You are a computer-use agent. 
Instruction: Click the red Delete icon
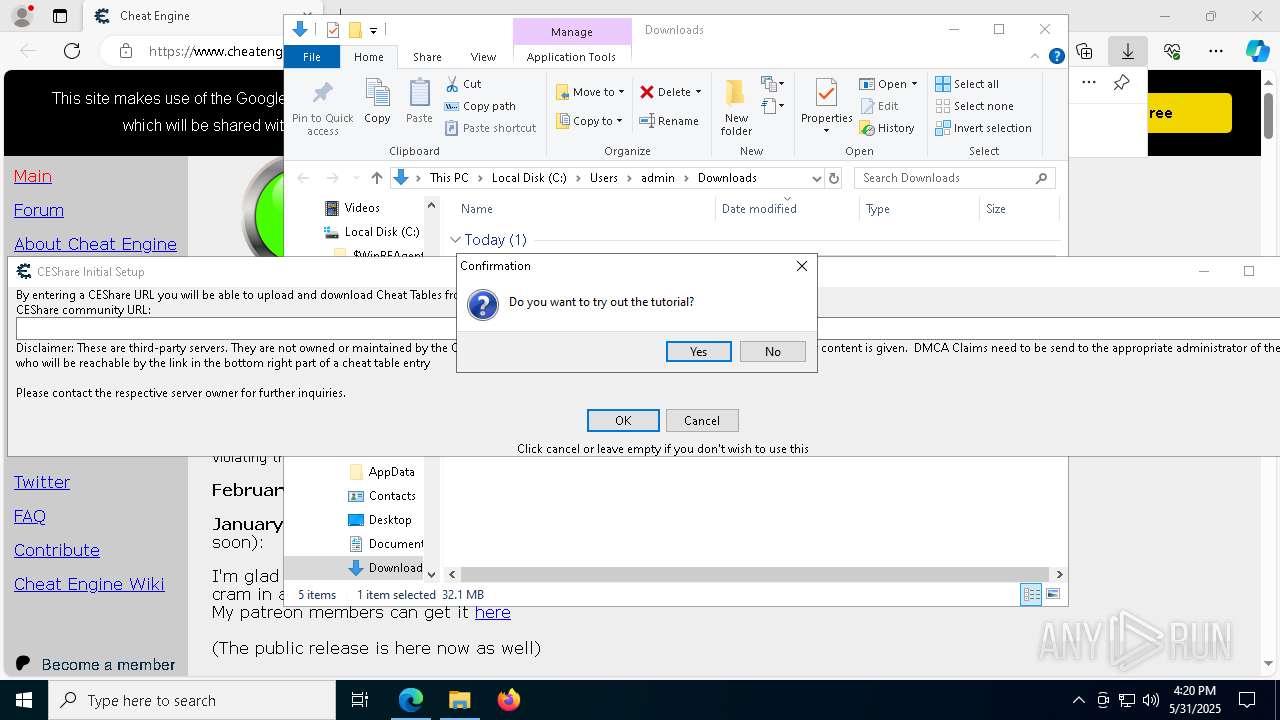coord(647,92)
